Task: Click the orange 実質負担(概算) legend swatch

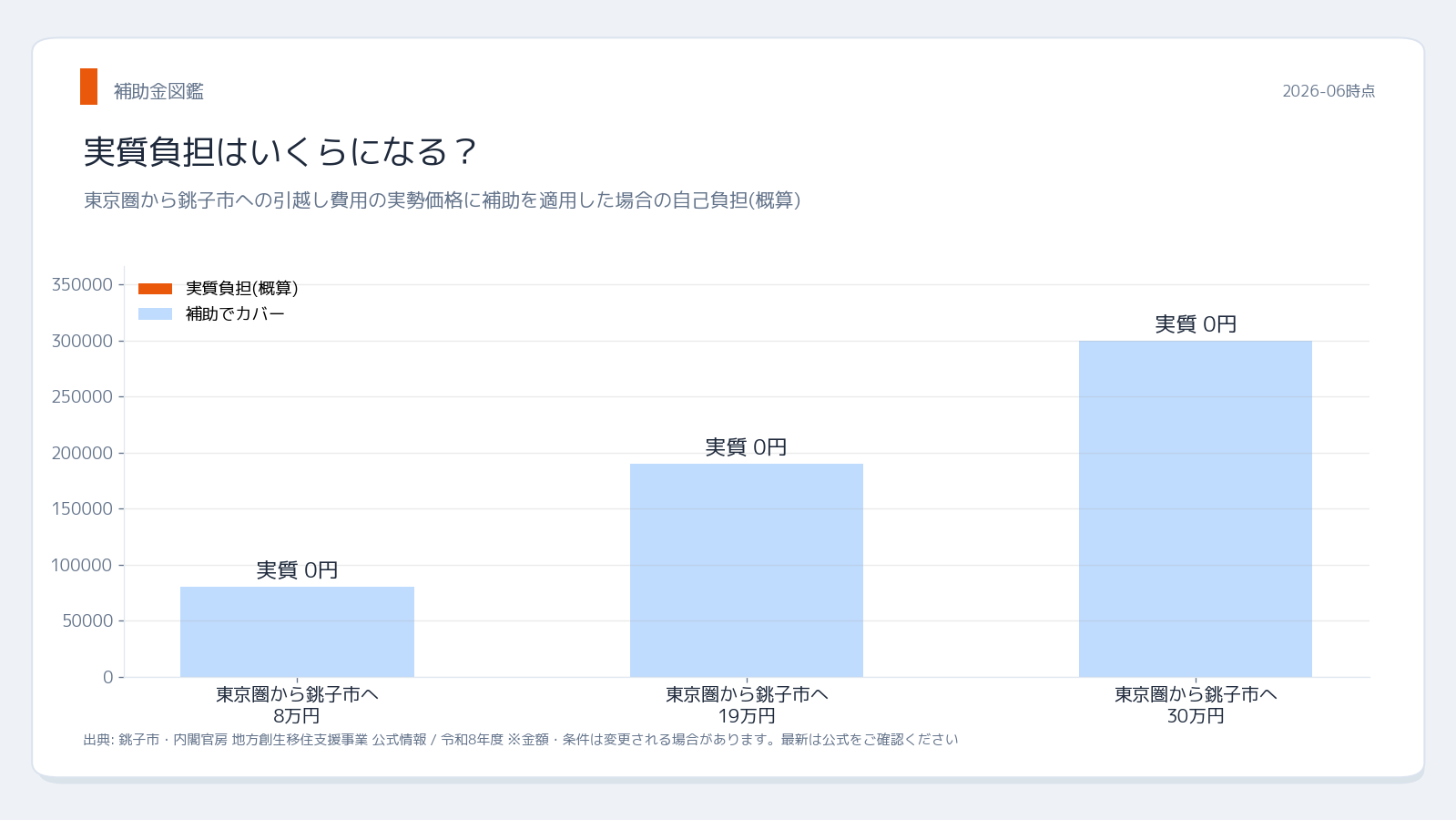Action: 155,289
